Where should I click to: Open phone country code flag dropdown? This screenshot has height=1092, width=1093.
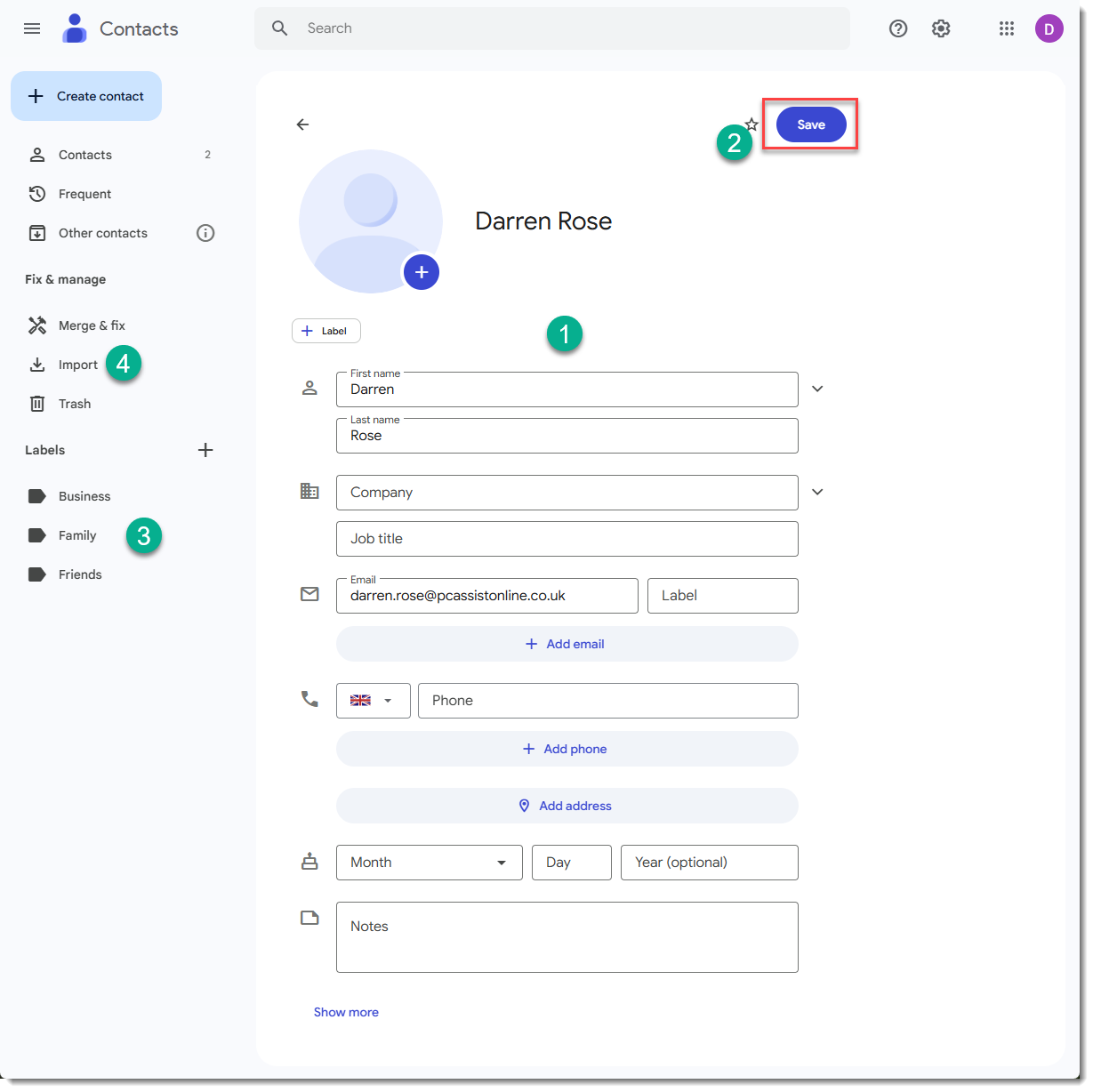point(373,701)
